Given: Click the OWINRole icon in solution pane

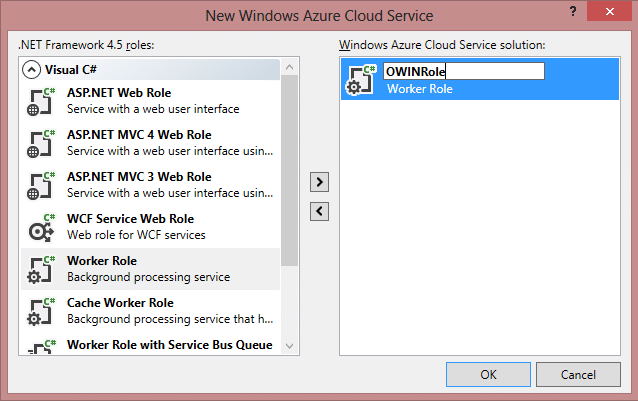Looking at the screenshot, I should click(x=361, y=79).
